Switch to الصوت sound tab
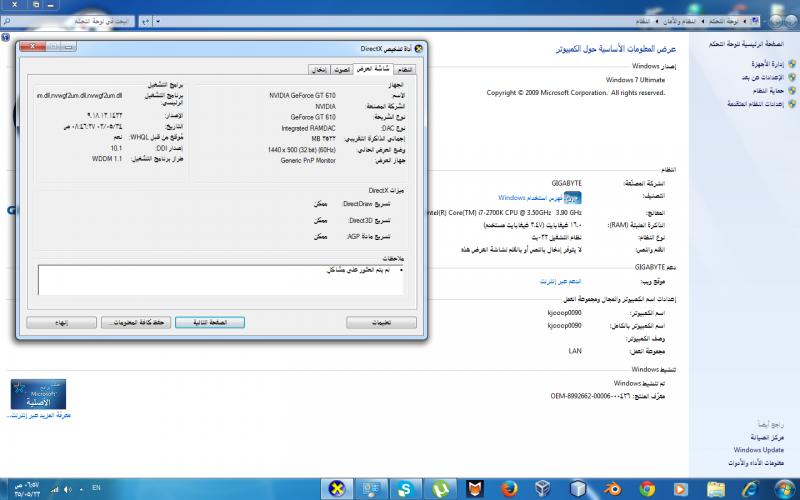 342,69
